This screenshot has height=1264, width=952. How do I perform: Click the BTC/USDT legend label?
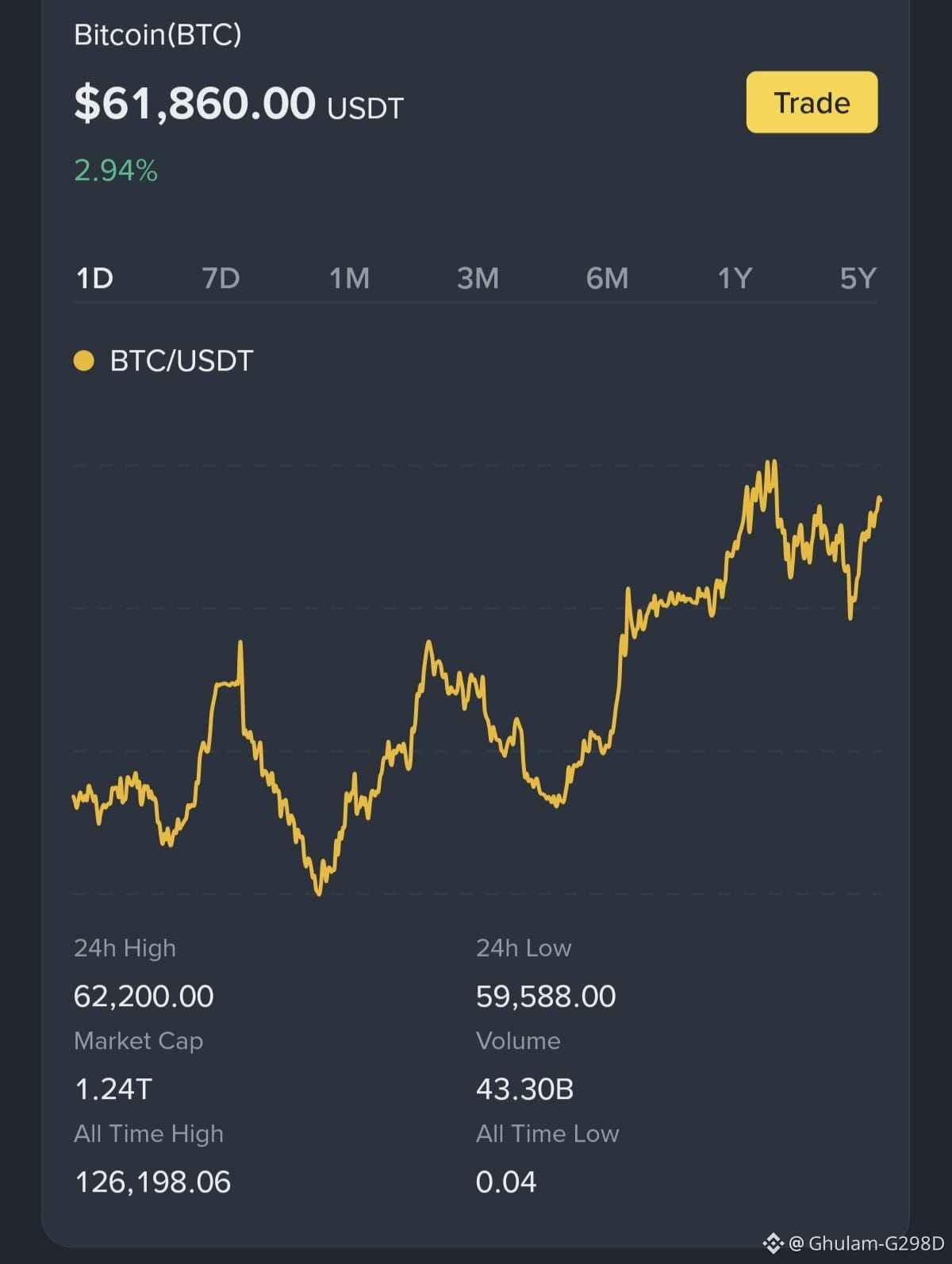(181, 361)
